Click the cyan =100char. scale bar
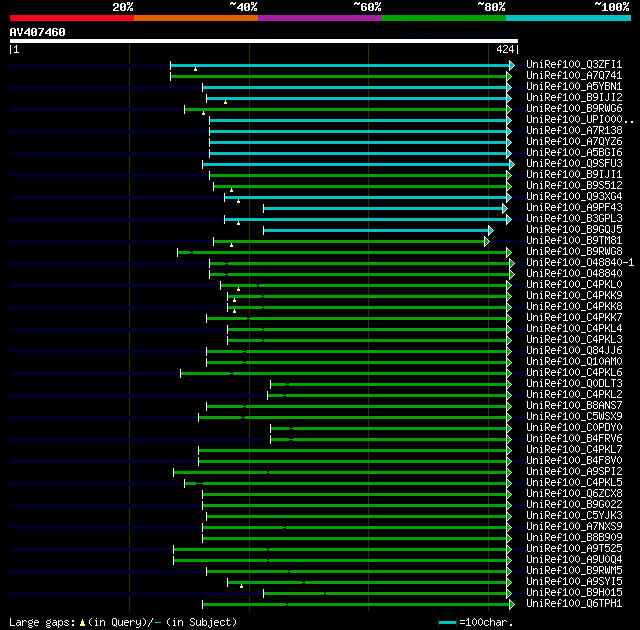The height and width of the screenshot is (630, 640). [447, 623]
